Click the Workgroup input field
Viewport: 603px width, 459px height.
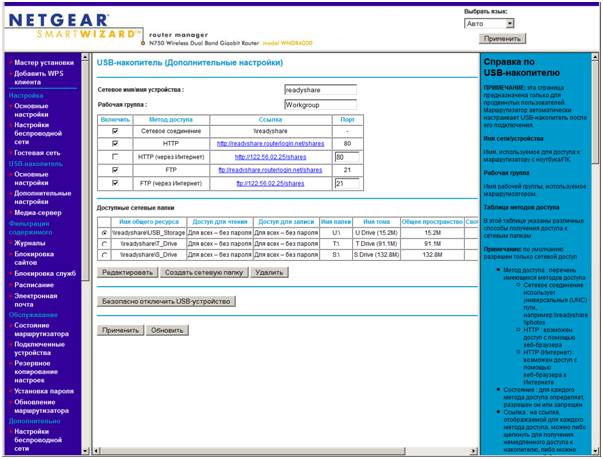320,105
